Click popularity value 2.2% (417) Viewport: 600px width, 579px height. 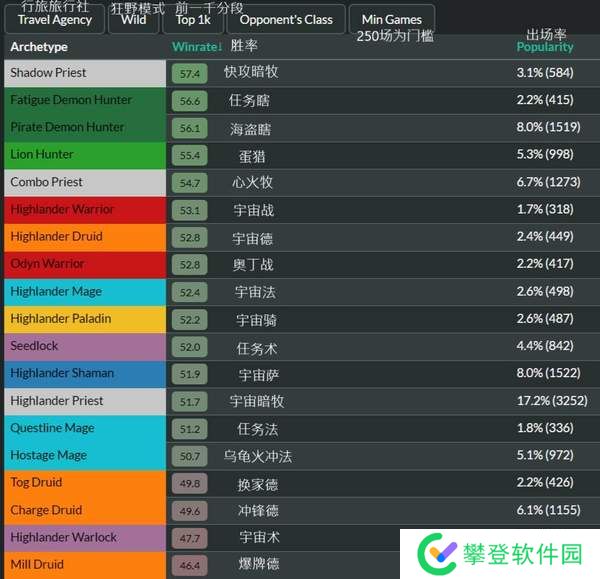(545, 264)
